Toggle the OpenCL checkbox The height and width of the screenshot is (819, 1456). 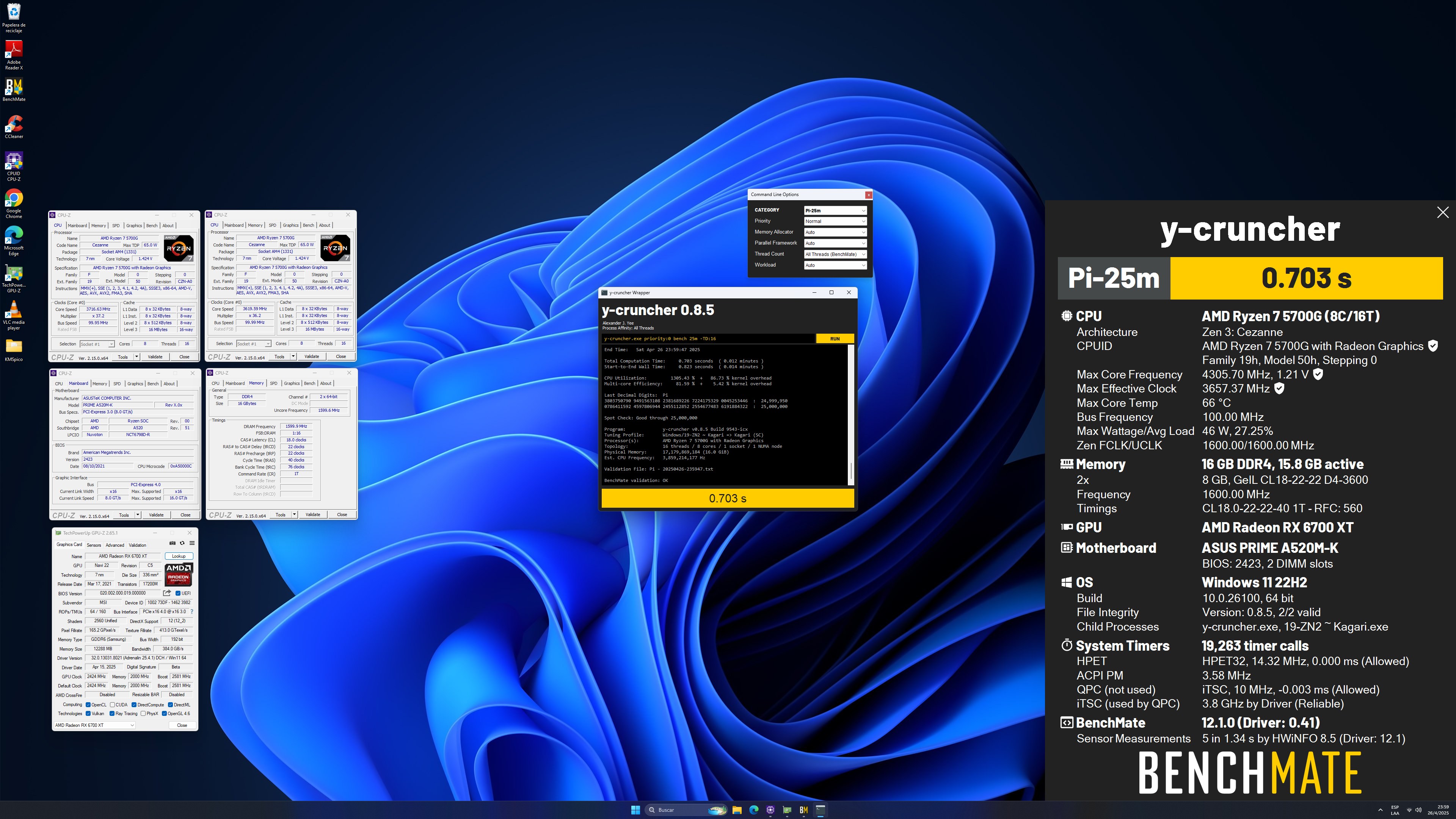click(88, 705)
